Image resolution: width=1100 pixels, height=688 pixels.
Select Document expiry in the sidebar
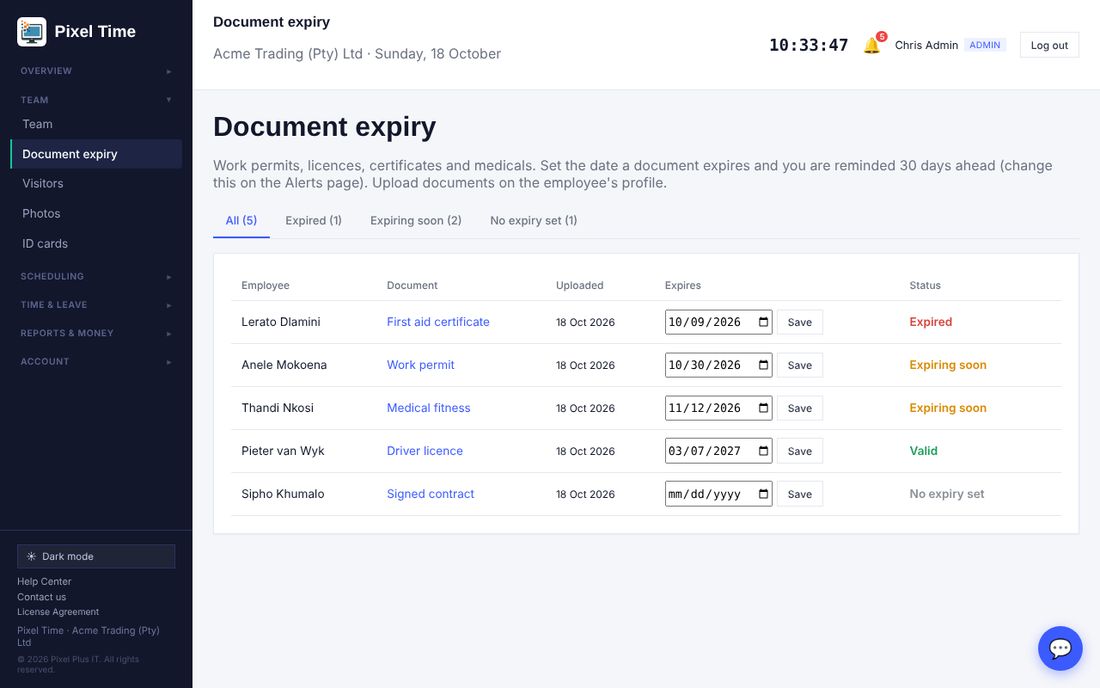point(96,154)
